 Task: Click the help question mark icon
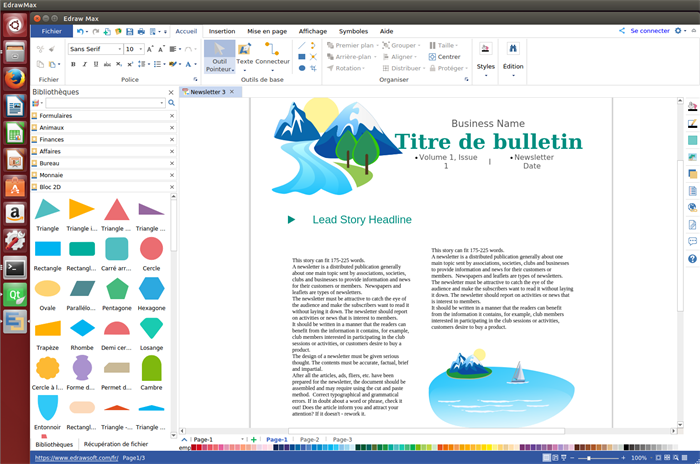pos(692,259)
